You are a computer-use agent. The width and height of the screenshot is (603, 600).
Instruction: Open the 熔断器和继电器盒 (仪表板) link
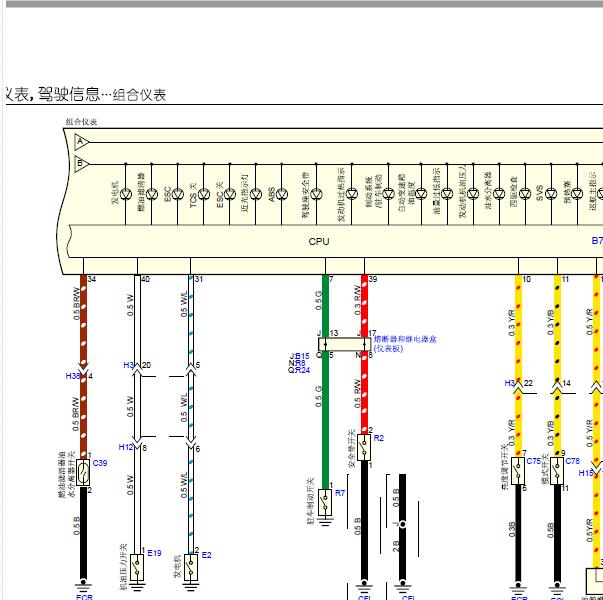(x=405, y=344)
